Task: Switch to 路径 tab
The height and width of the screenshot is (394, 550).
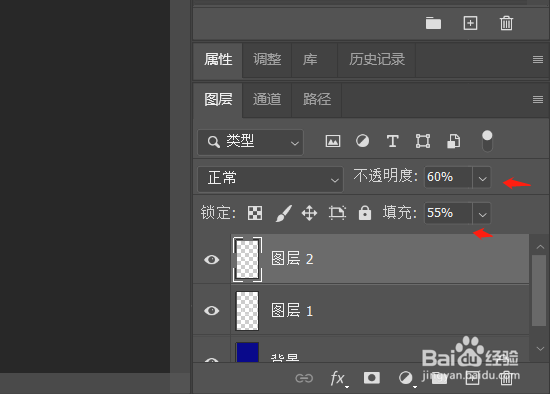Action: (x=317, y=99)
